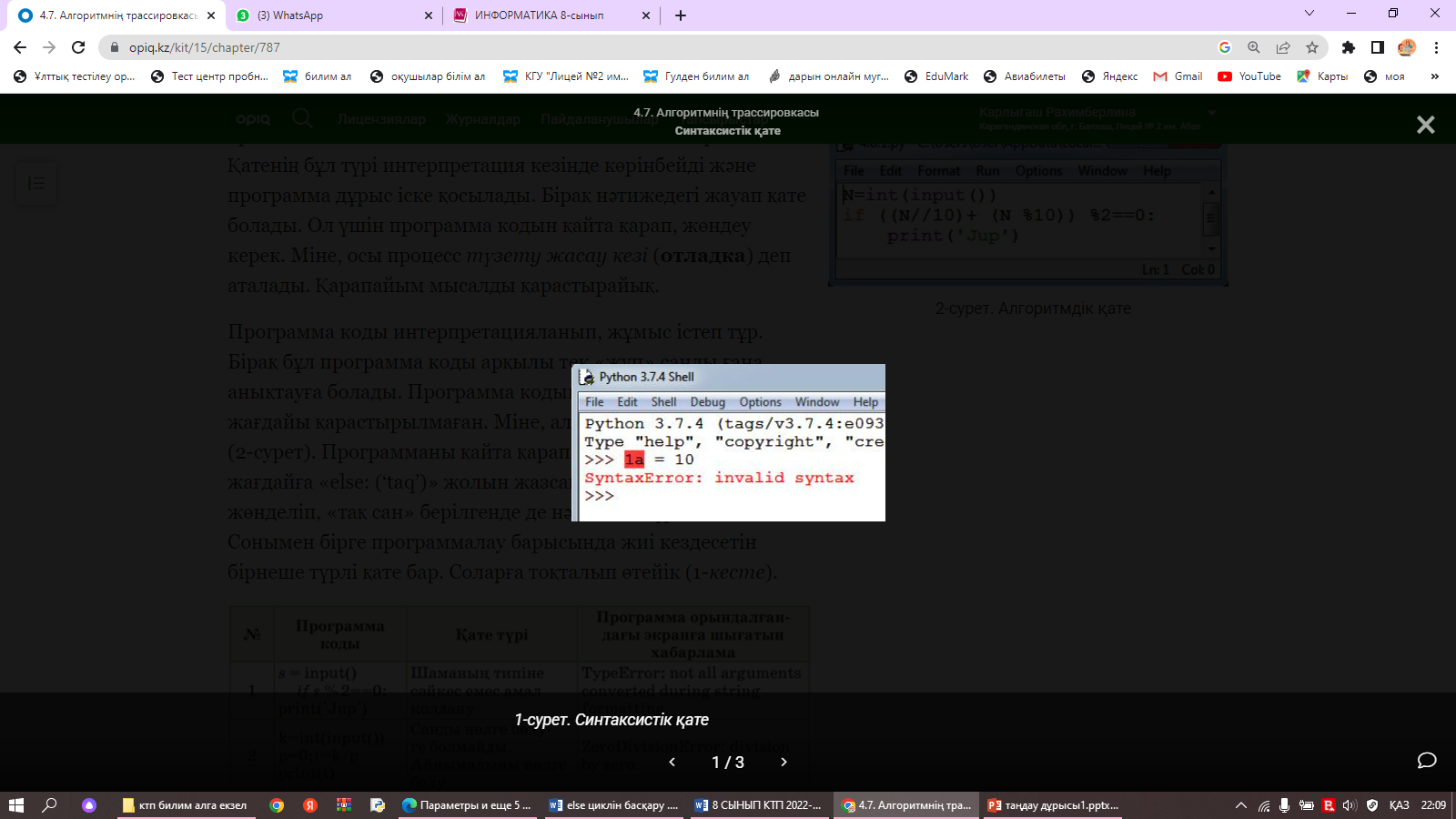Open the Chrome three-dot menu
This screenshot has height=819, width=1456.
point(1436,47)
